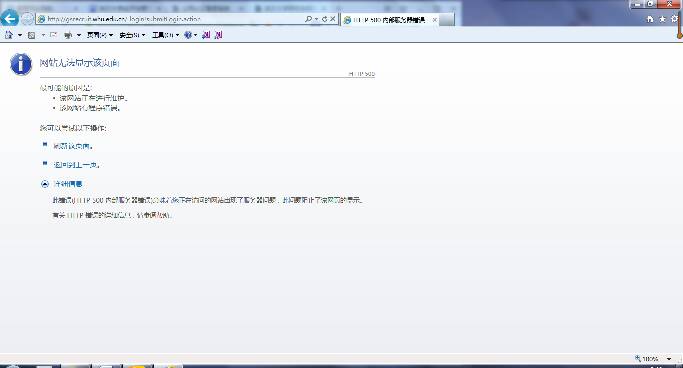Click the magnifier search icon in address bar

click(x=308, y=19)
